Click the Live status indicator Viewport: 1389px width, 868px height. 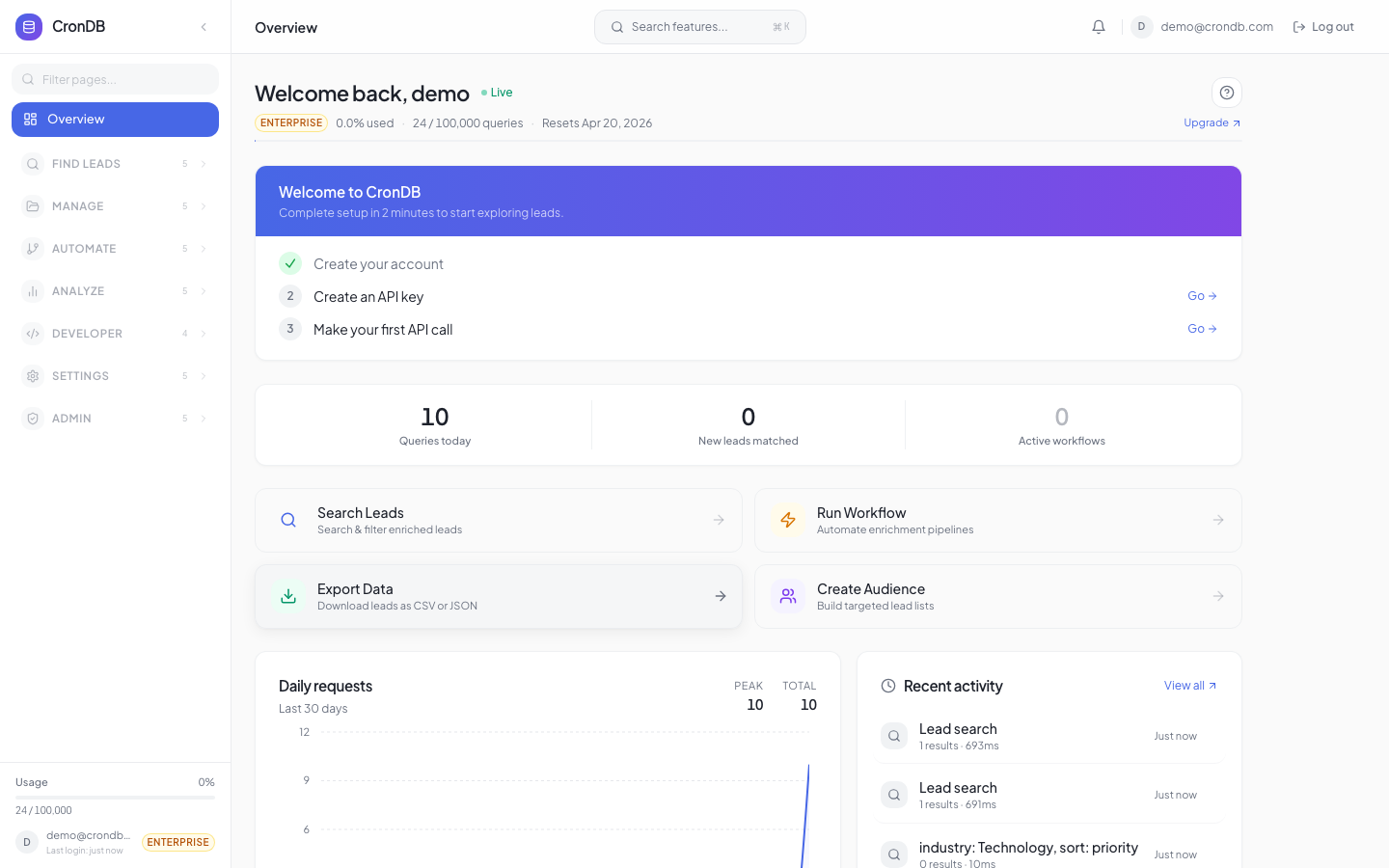click(x=497, y=93)
